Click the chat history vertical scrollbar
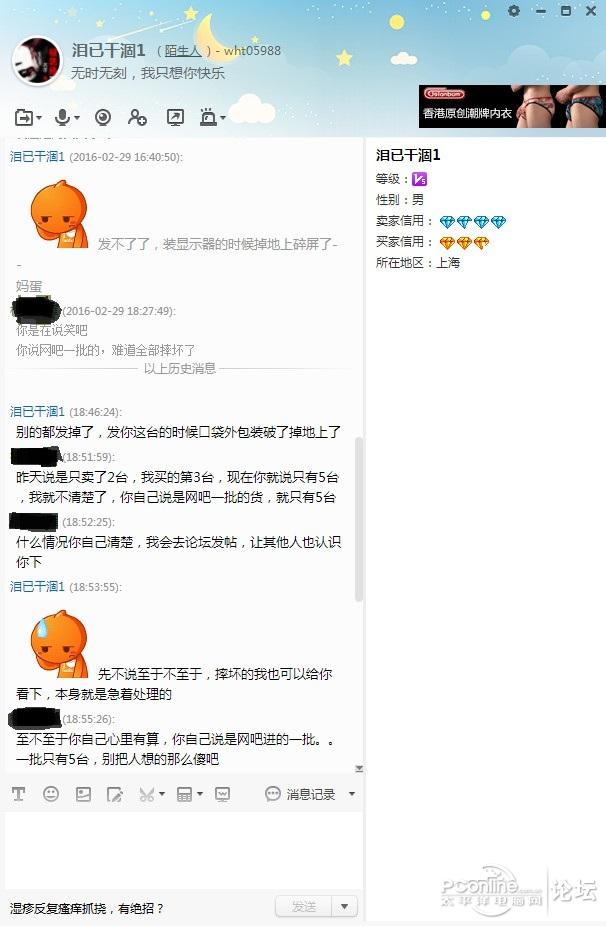606x926 pixels. click(x=359, y=520)
